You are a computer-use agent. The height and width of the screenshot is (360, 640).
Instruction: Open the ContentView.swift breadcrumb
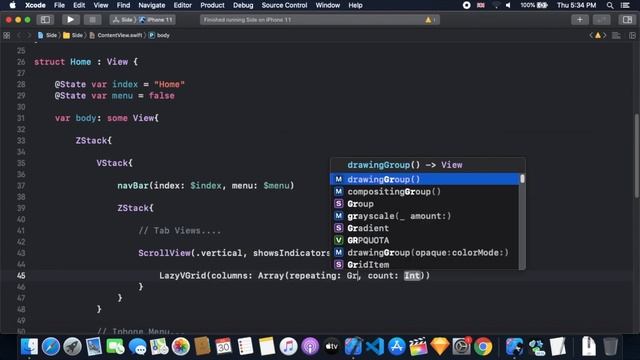tap(116, 36)
